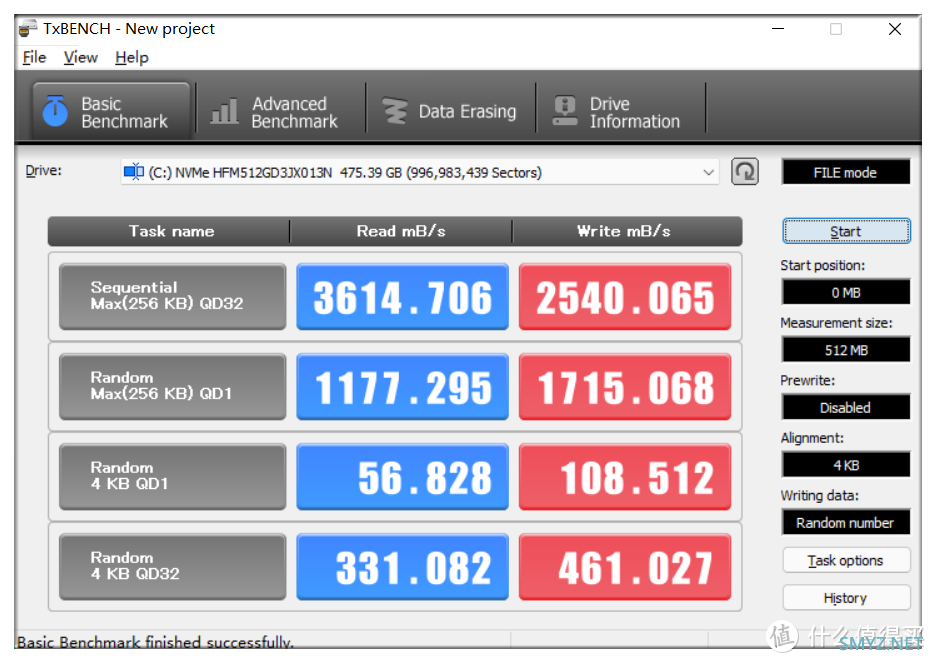Click the refresh drive list icon
The image size is (936, 663).
(745, 172)
